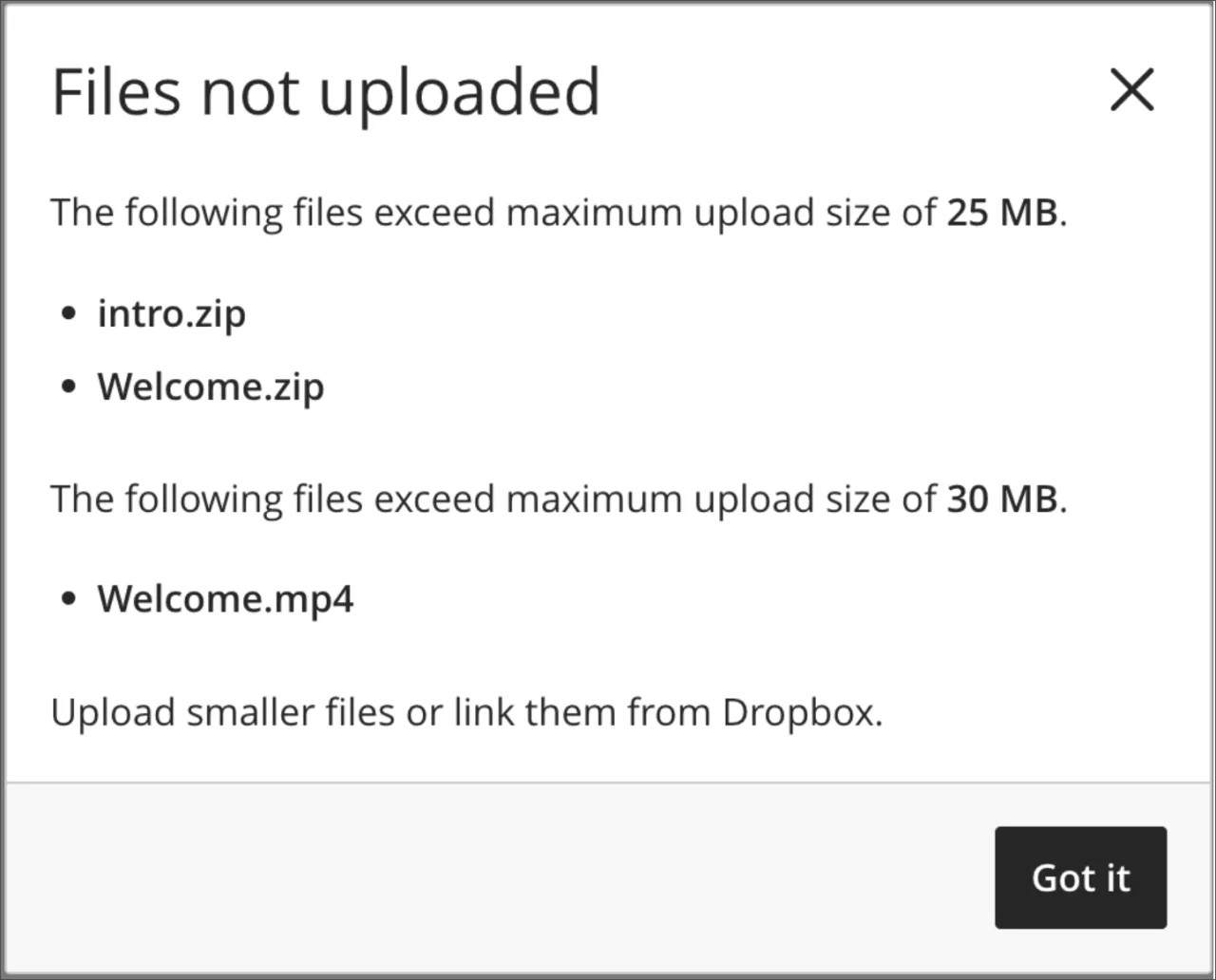
Task: Select the intro.zip file name
Action: click(171, 313)
